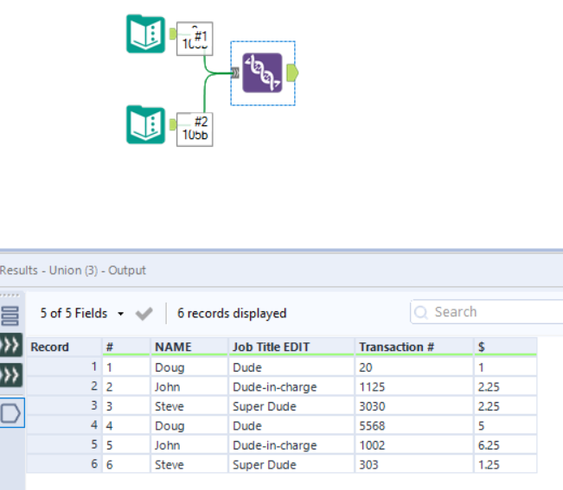Select the #2 connection label box
Screen dimensions: 563x490
(195, 130)
